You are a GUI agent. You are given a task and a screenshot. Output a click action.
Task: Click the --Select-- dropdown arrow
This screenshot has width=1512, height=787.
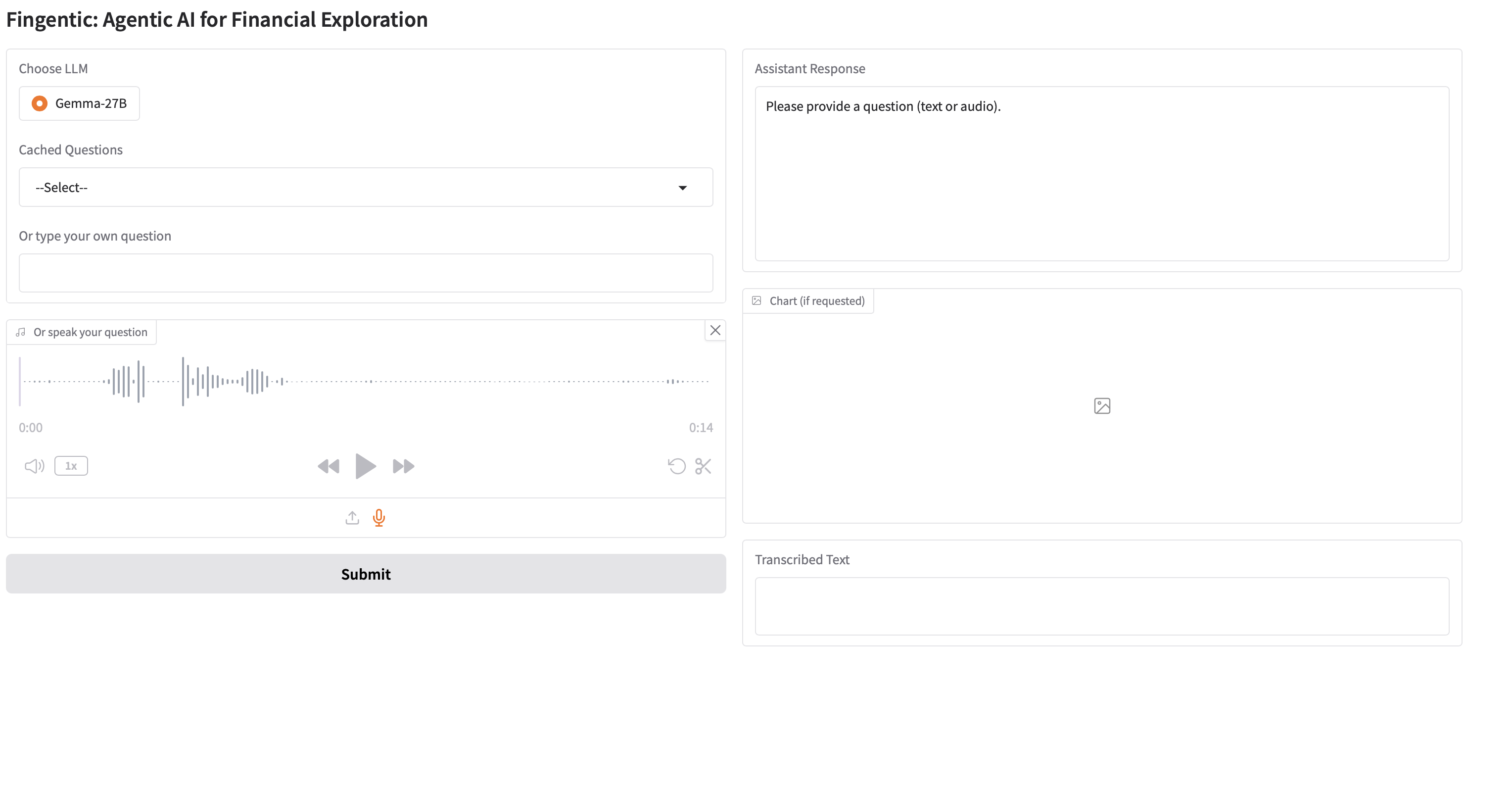click(682, 188)
